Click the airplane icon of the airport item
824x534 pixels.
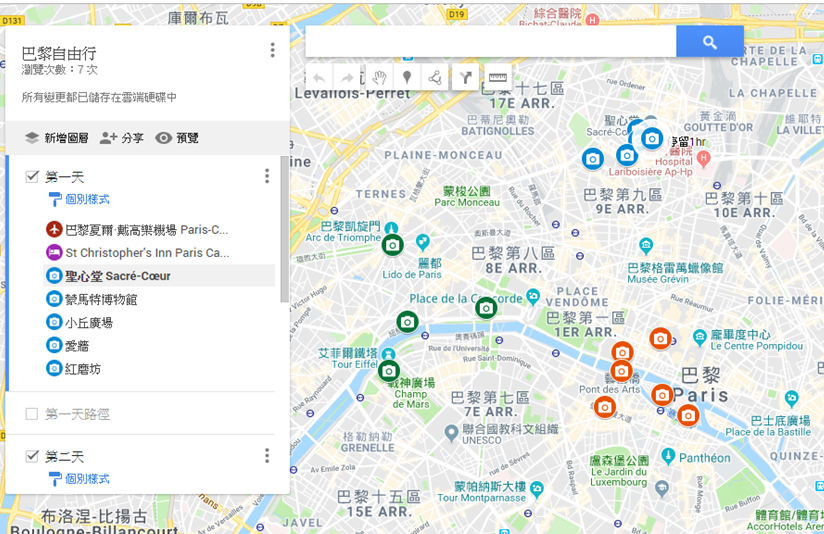pyautogui.click(x=54, y=229)
